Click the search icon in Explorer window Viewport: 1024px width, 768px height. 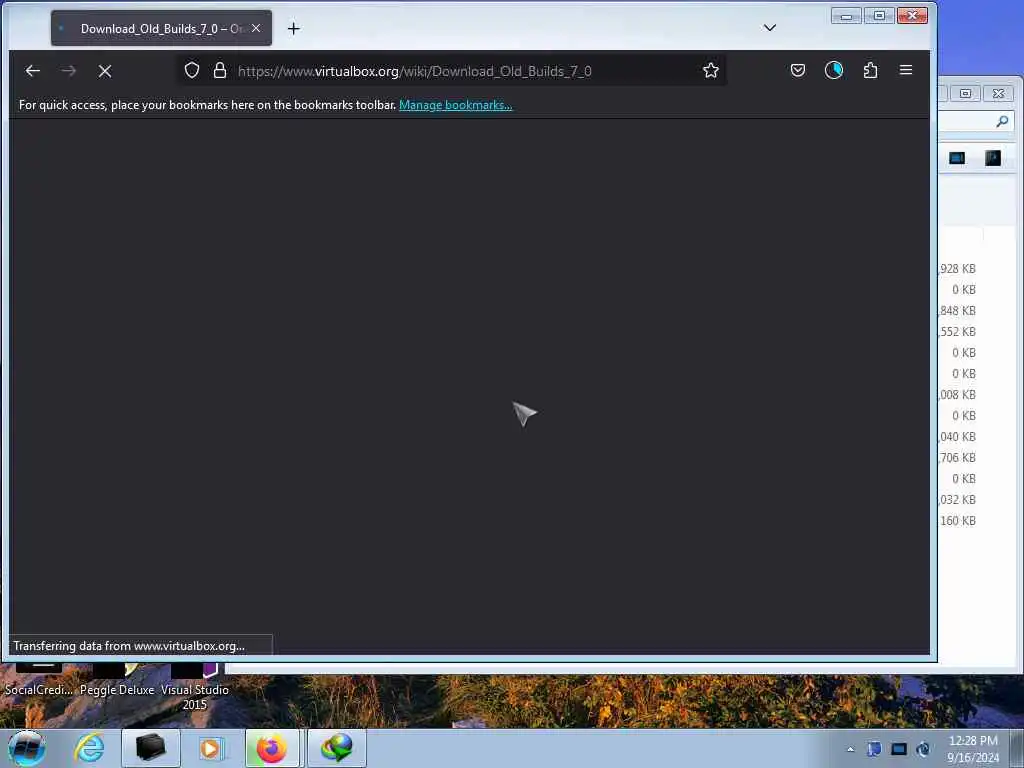1002,121
